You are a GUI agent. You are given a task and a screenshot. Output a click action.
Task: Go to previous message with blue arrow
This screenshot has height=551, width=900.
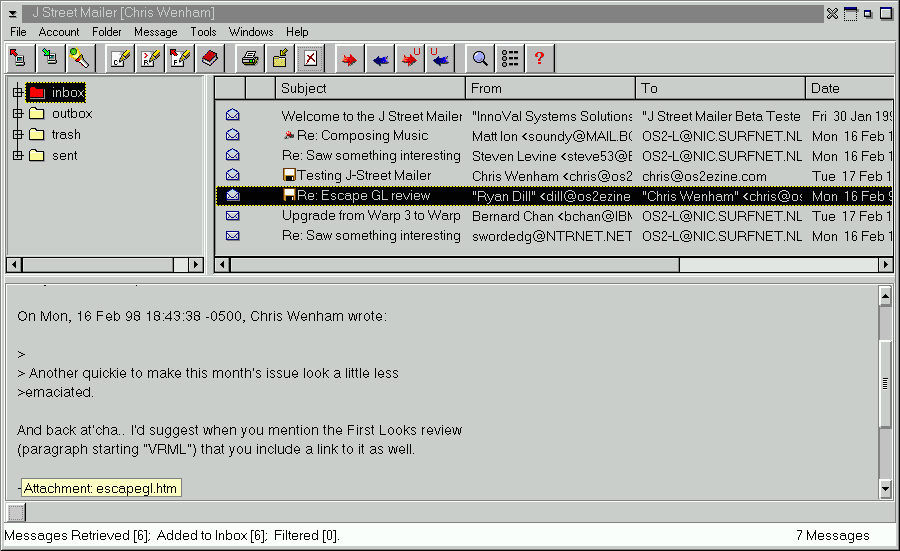(380, 59)
